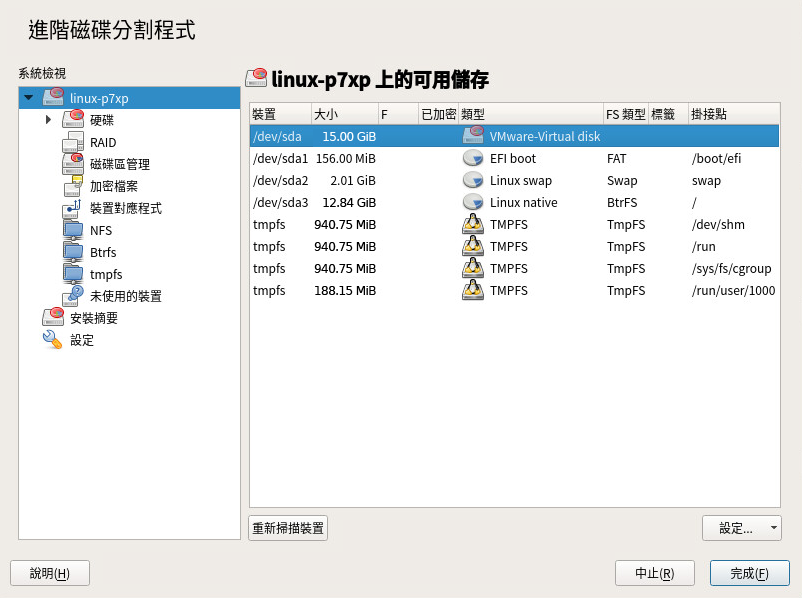
Task: Click the 重新掃描裝置 rescan button
Action: (288, 528)
